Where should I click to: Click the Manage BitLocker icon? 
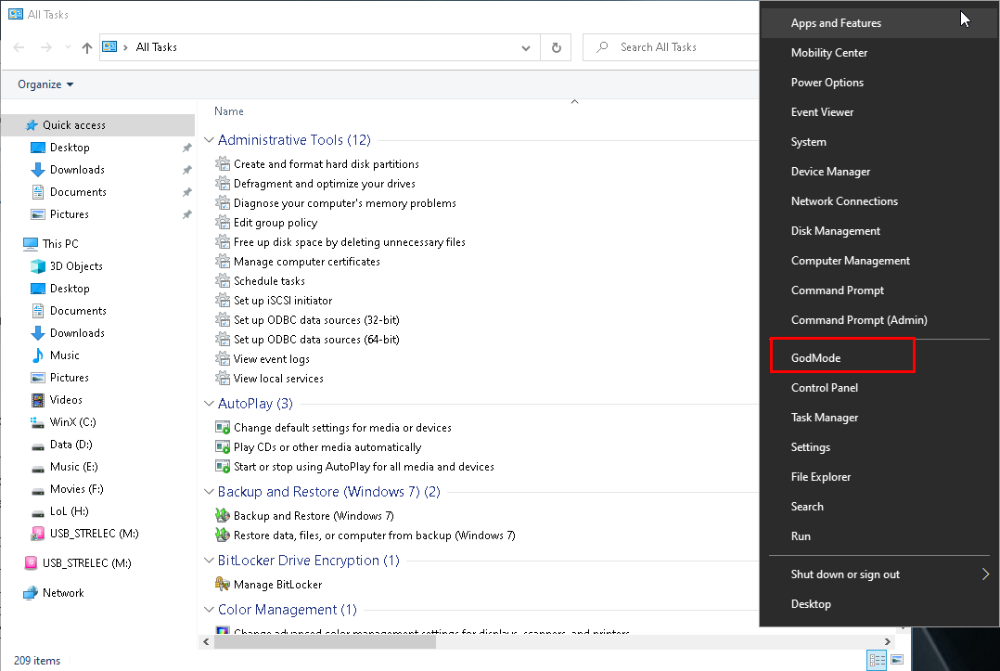[223, 584]
